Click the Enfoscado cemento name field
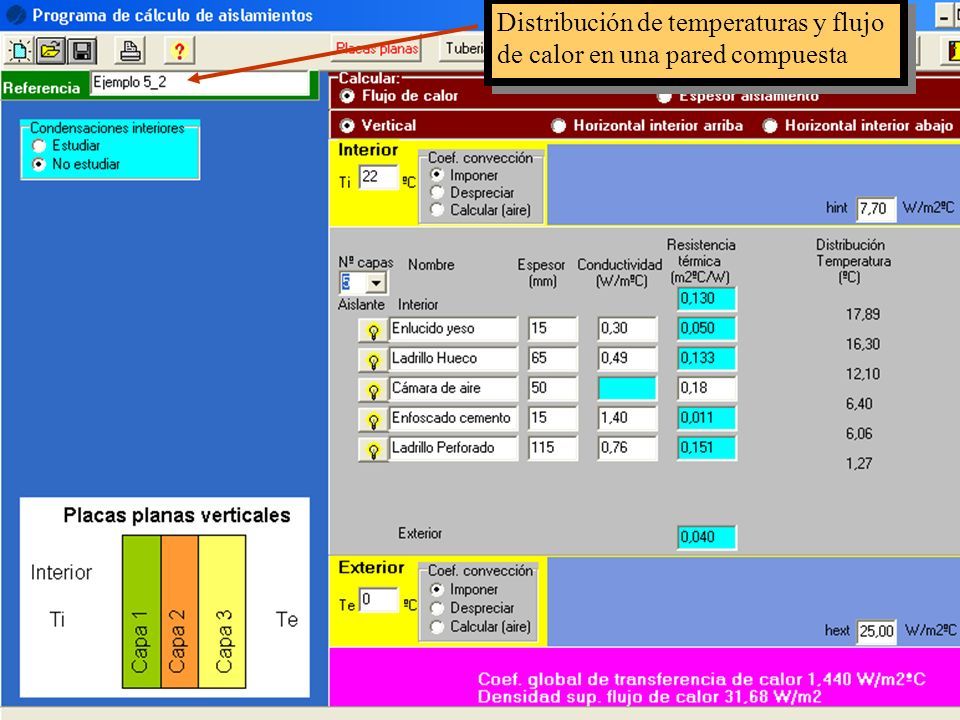Viewport: 960px width, 720px height. [x=453, y=418]
